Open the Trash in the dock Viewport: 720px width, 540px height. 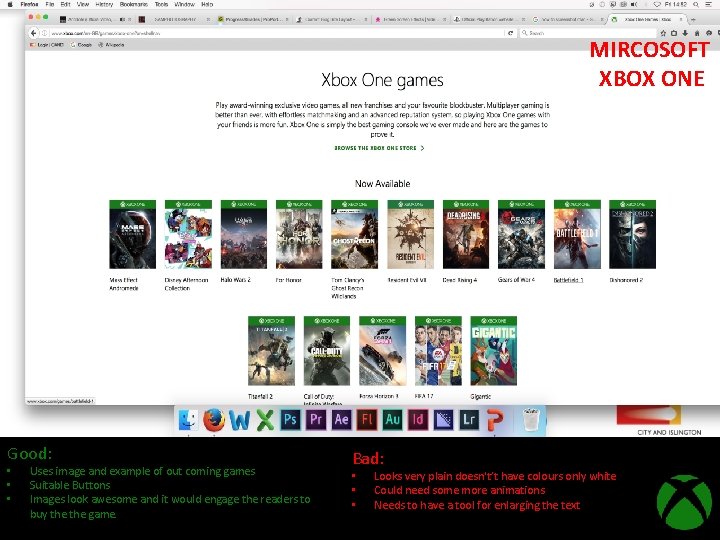(x=531, y=419)
